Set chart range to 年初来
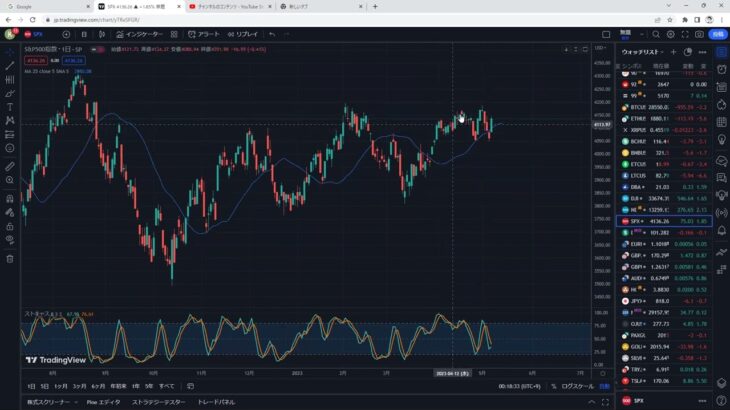The height and width of the screenshot is (410, 730). 118,386
